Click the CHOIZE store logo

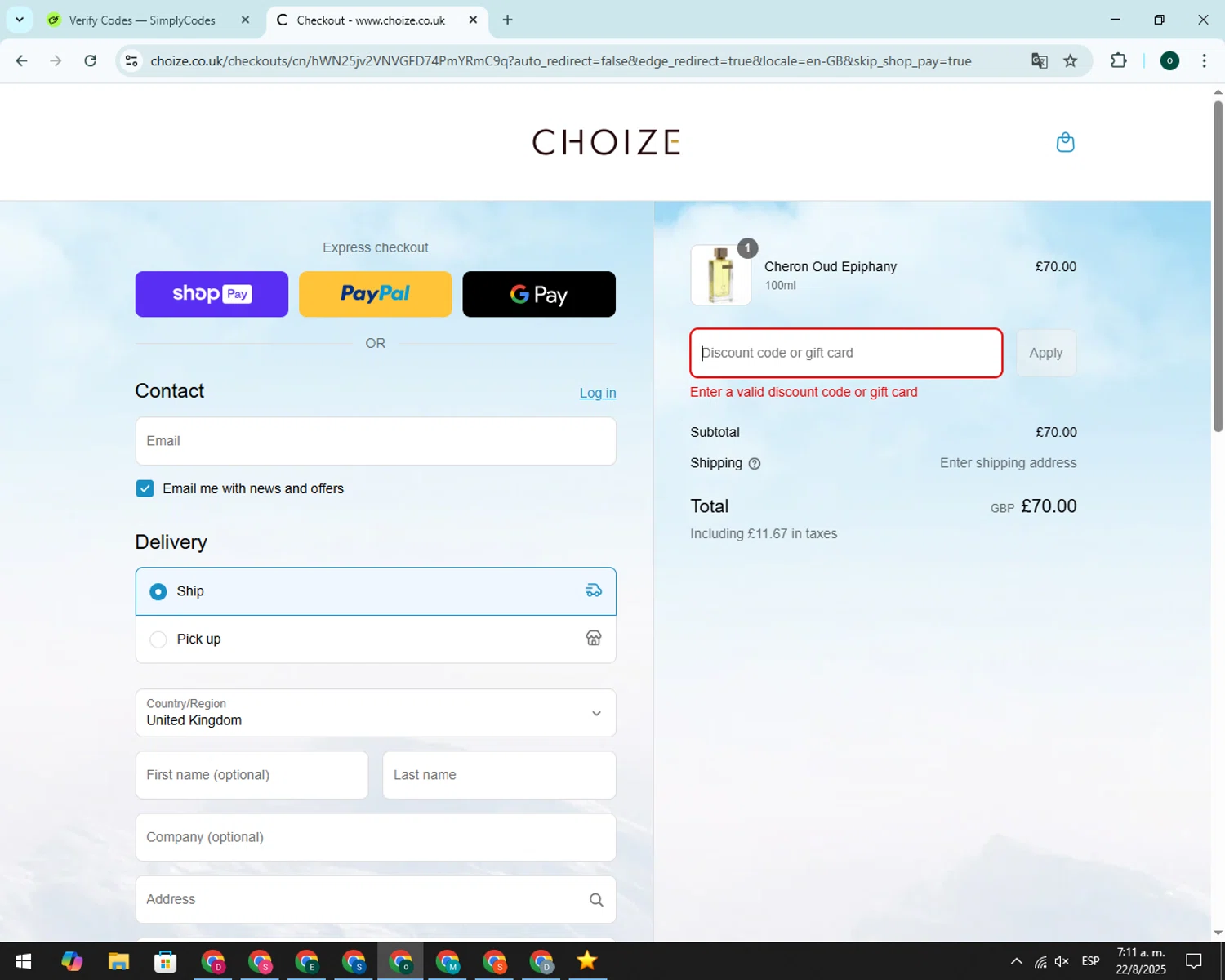[606, 142]
